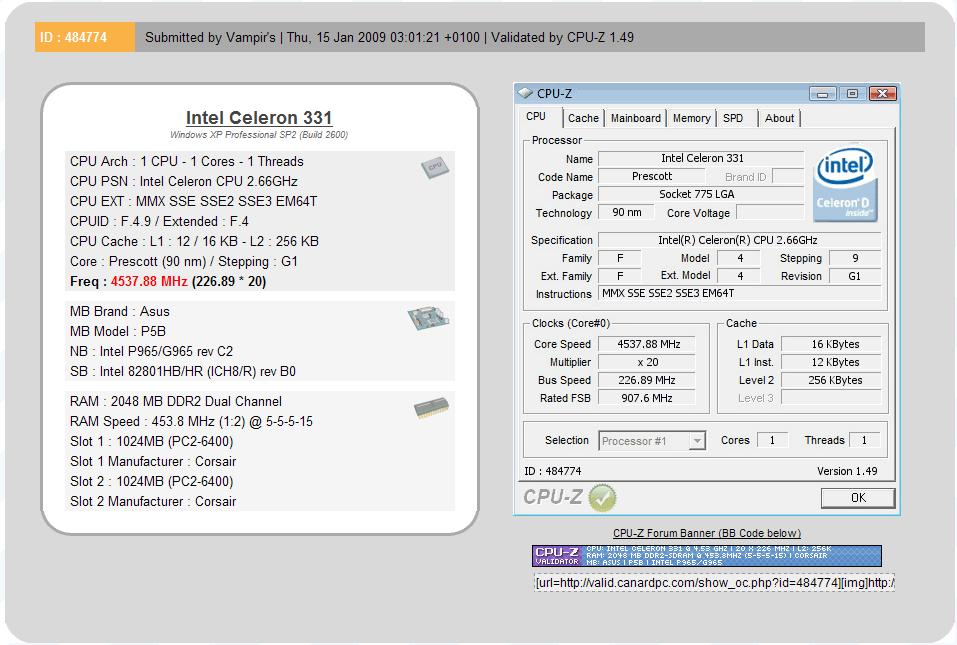Click the Technology value 90 nm

(626, 212)
